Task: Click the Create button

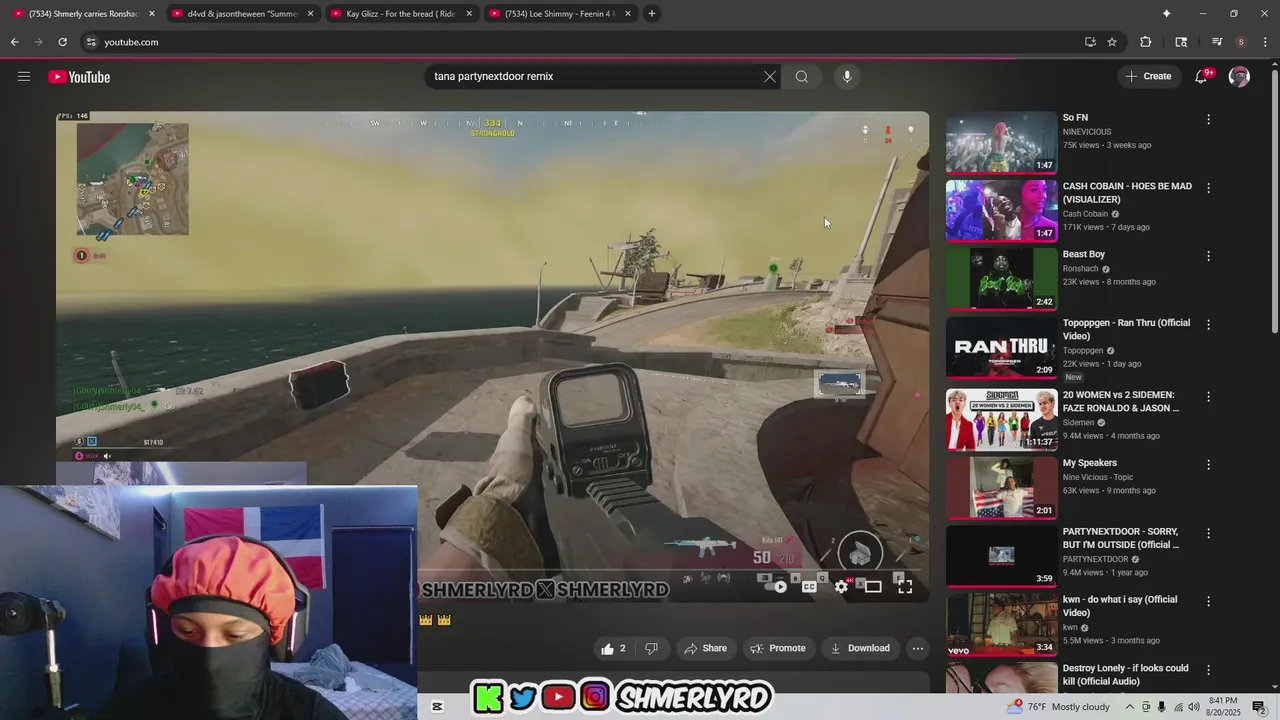Action: (1148, 76)
